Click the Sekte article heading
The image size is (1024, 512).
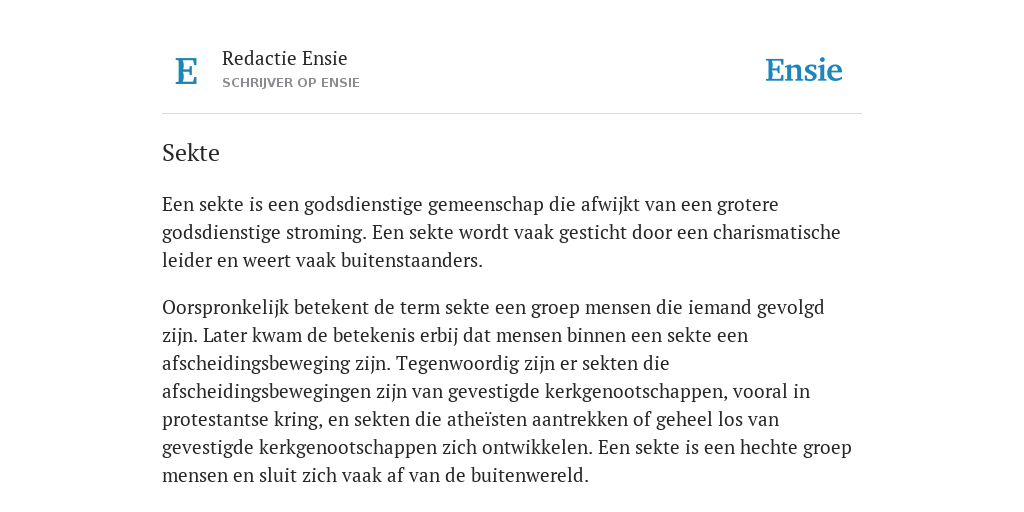(191, 153)
